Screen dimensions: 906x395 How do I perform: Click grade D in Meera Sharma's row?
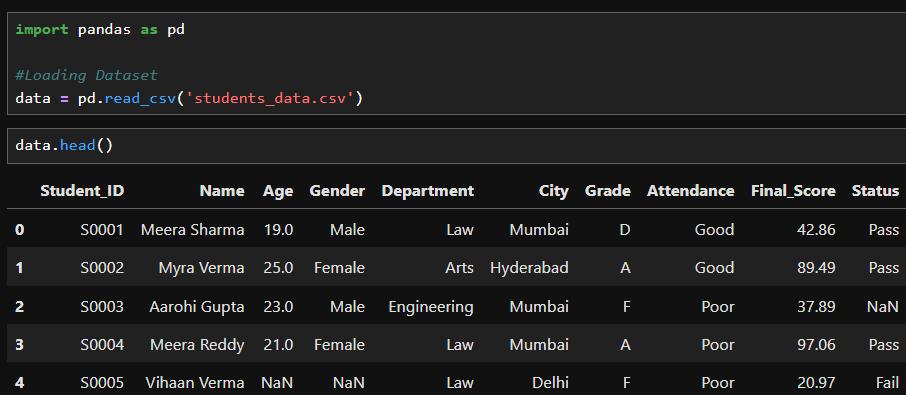(625, 230)
